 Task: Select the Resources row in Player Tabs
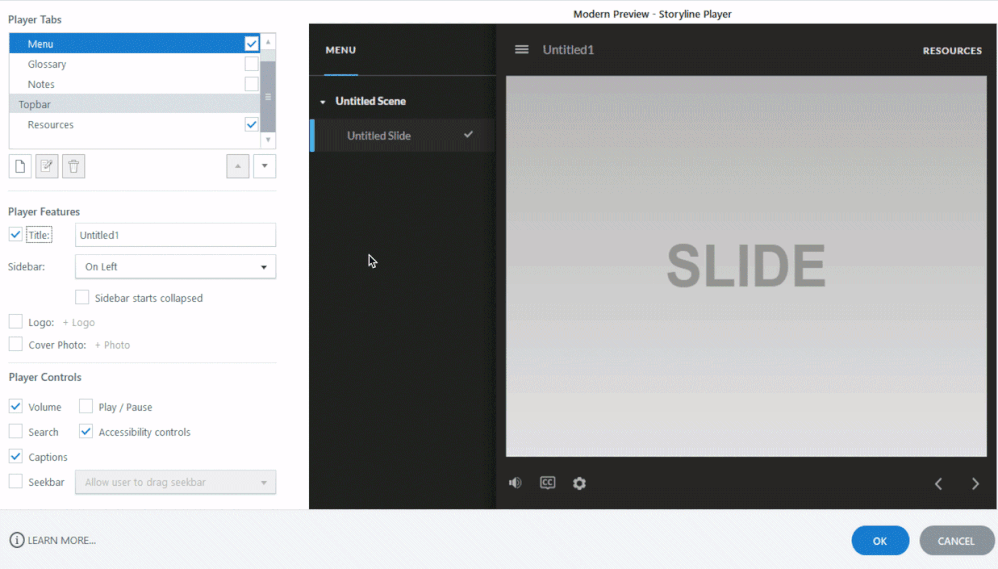(134, 124)
